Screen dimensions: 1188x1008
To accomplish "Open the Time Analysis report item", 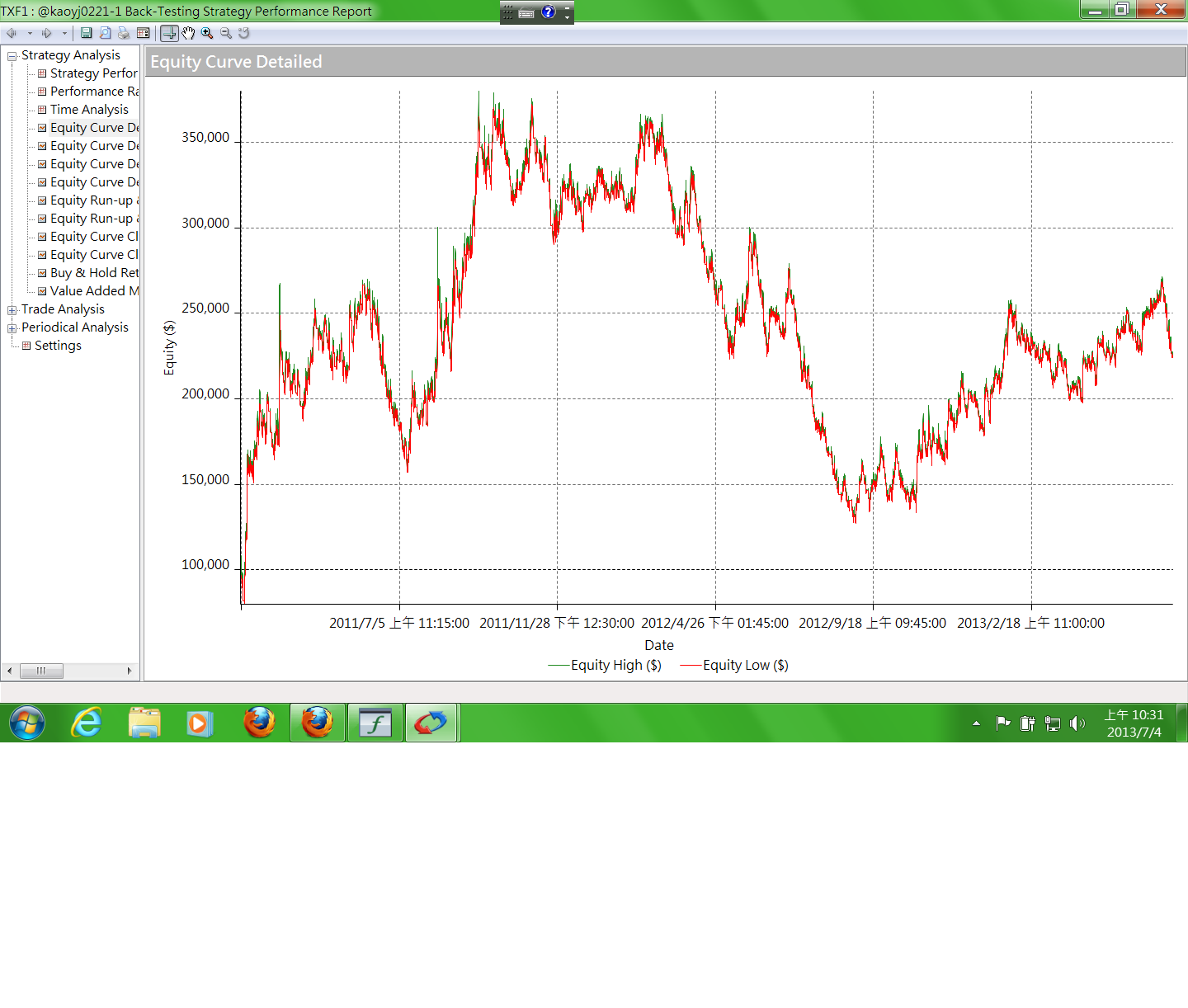I will [x=89, y=110].
